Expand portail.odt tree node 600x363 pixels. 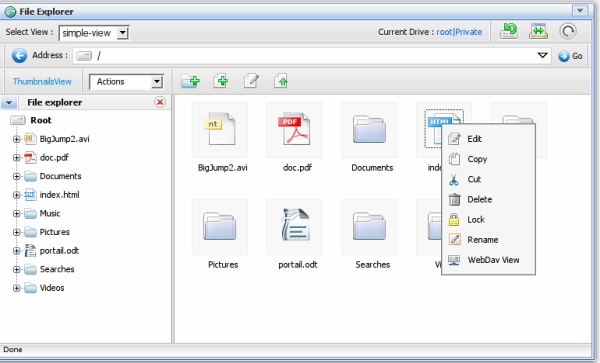[x=16, y=251]
